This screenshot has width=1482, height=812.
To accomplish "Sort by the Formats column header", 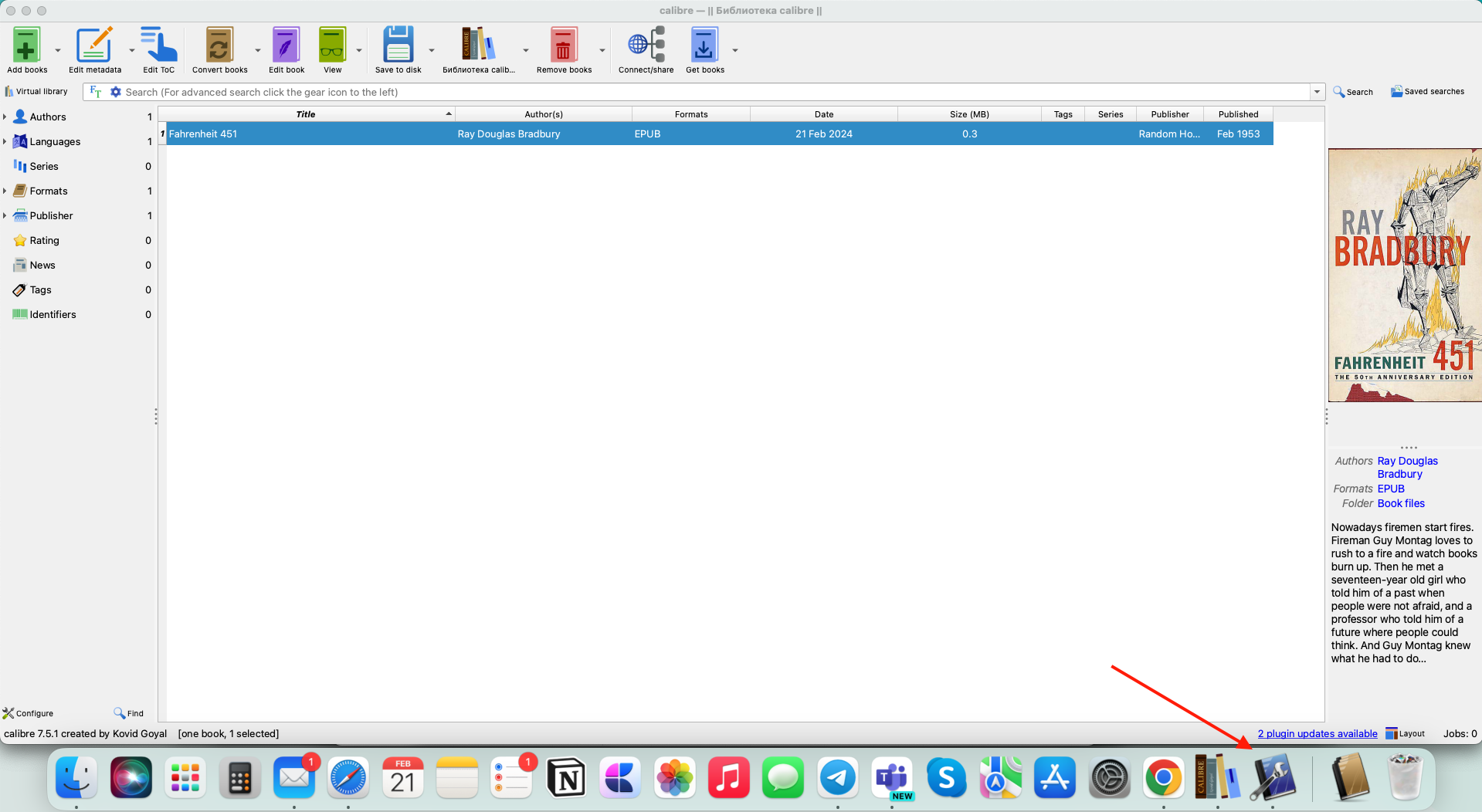I will 691,114.
